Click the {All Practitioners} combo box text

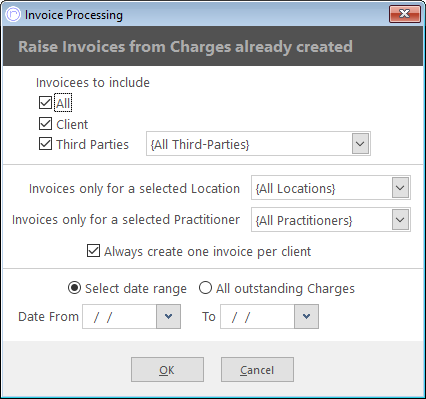(x=304, y=221)
